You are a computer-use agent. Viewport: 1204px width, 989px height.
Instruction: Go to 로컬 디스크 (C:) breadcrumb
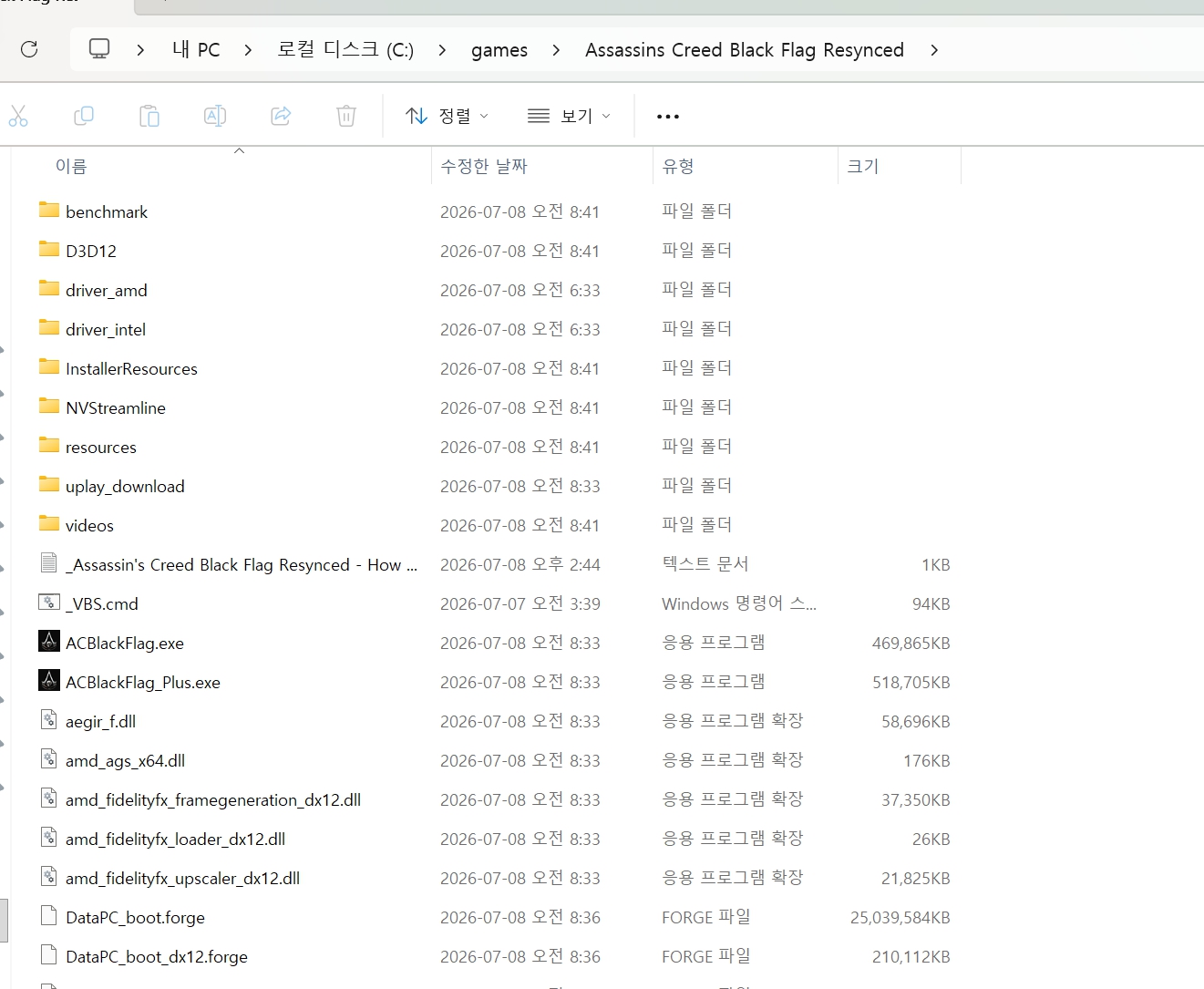click(345, 50)
